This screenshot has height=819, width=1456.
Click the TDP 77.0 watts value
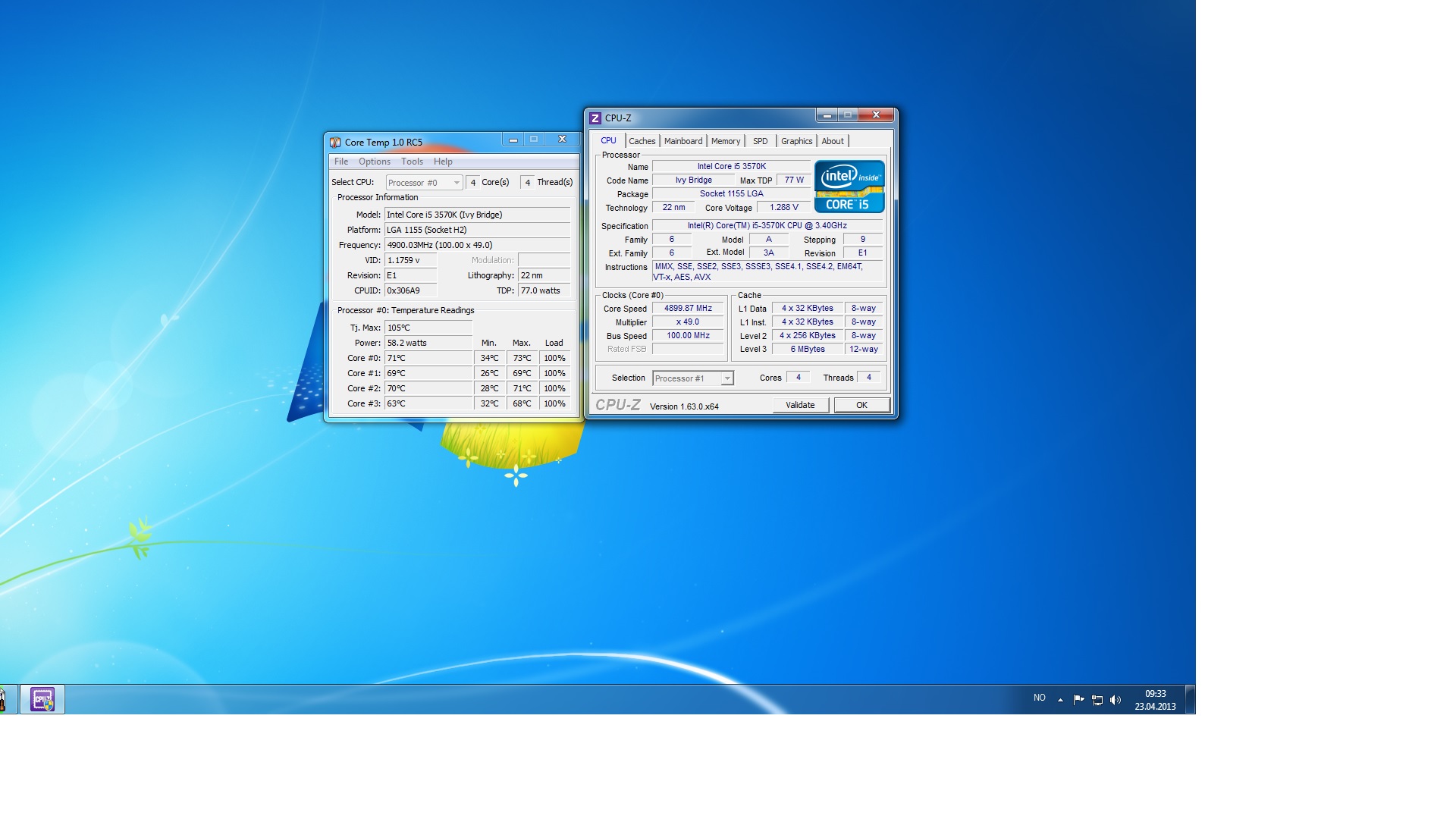pos(544,290)
